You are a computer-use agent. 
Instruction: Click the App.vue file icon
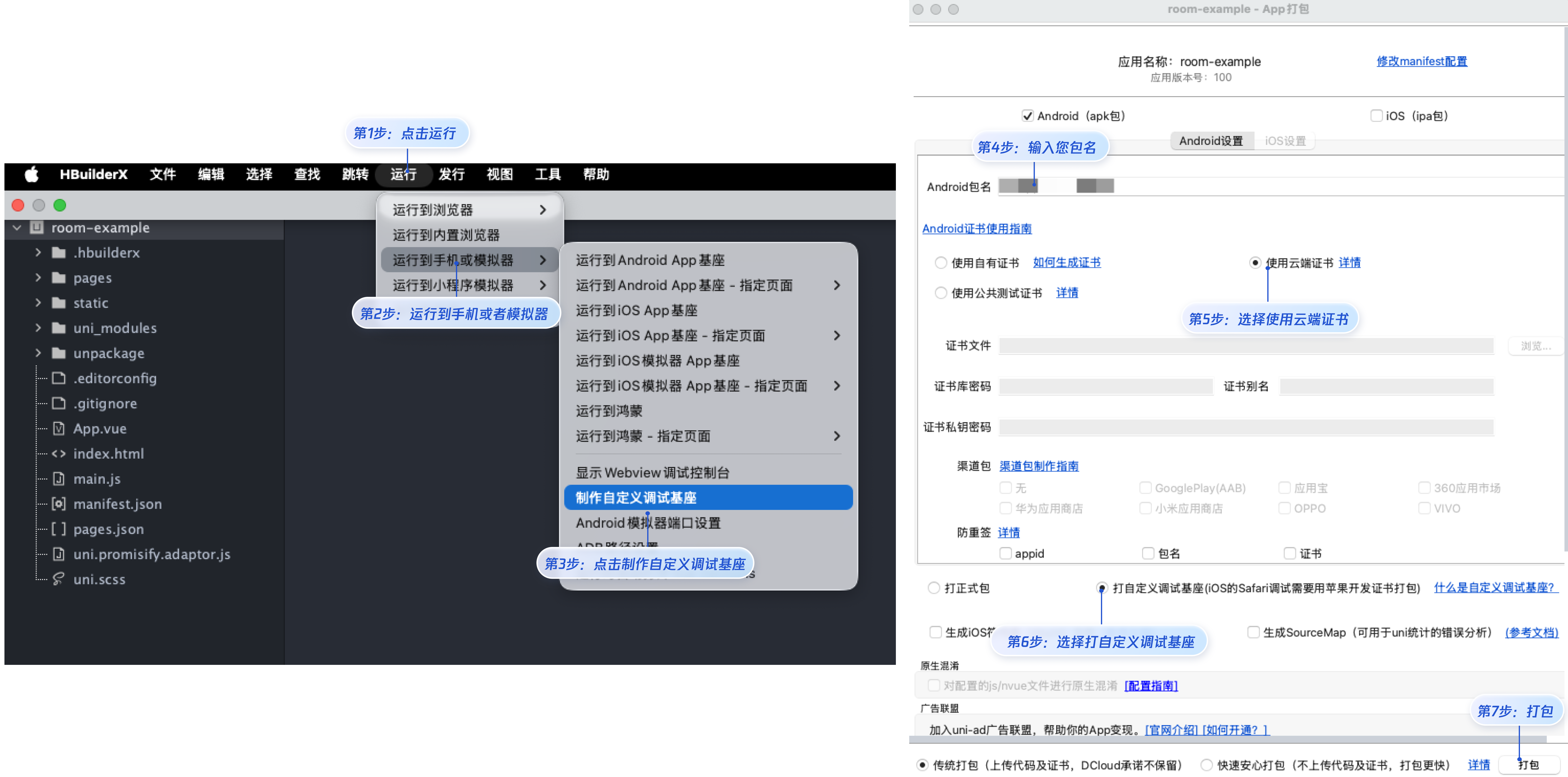click(x=58, y=429)
